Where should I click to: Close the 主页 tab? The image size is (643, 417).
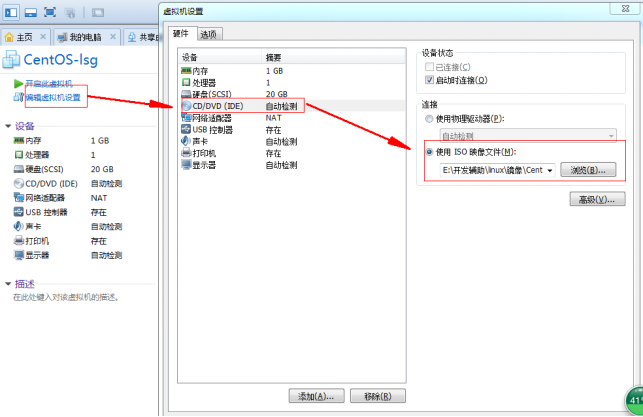[43, 37]
